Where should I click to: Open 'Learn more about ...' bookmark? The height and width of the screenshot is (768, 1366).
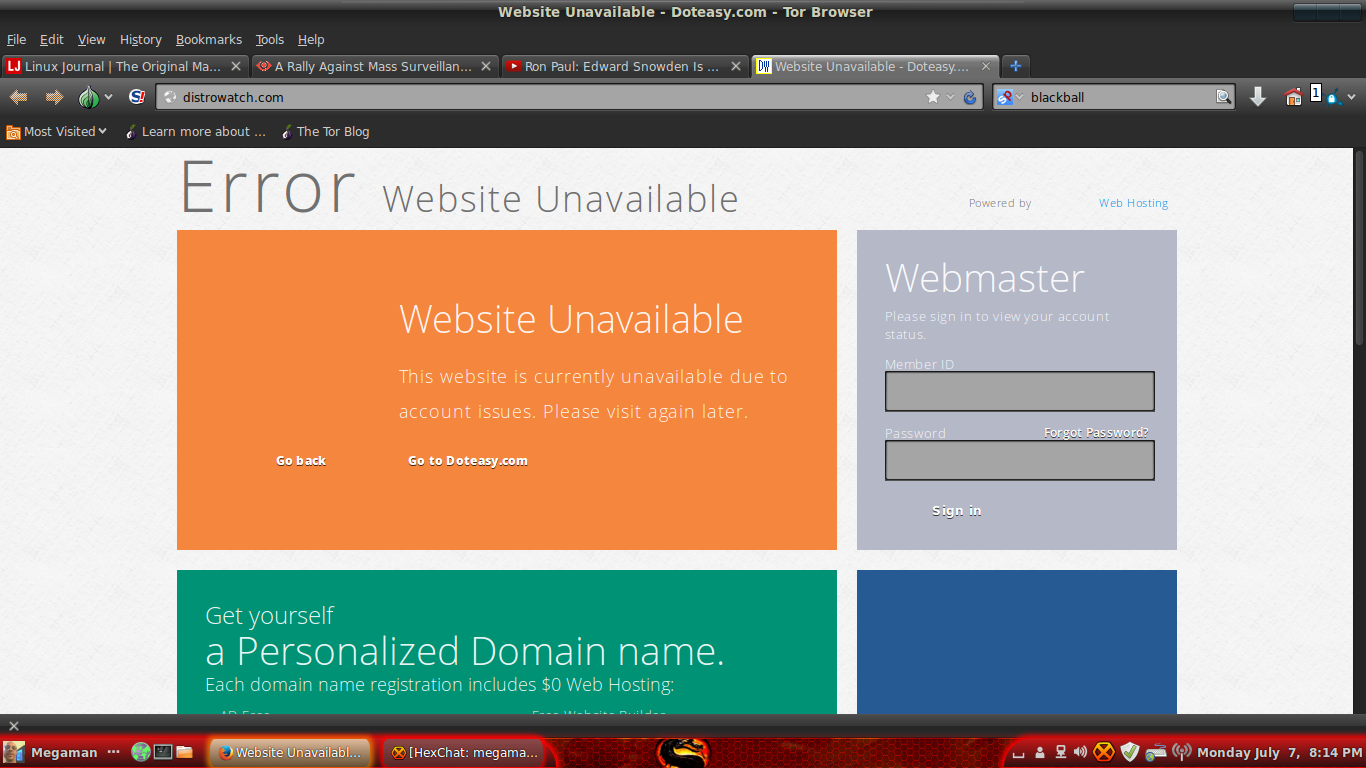pyautogui.click(x=195, y=131)
